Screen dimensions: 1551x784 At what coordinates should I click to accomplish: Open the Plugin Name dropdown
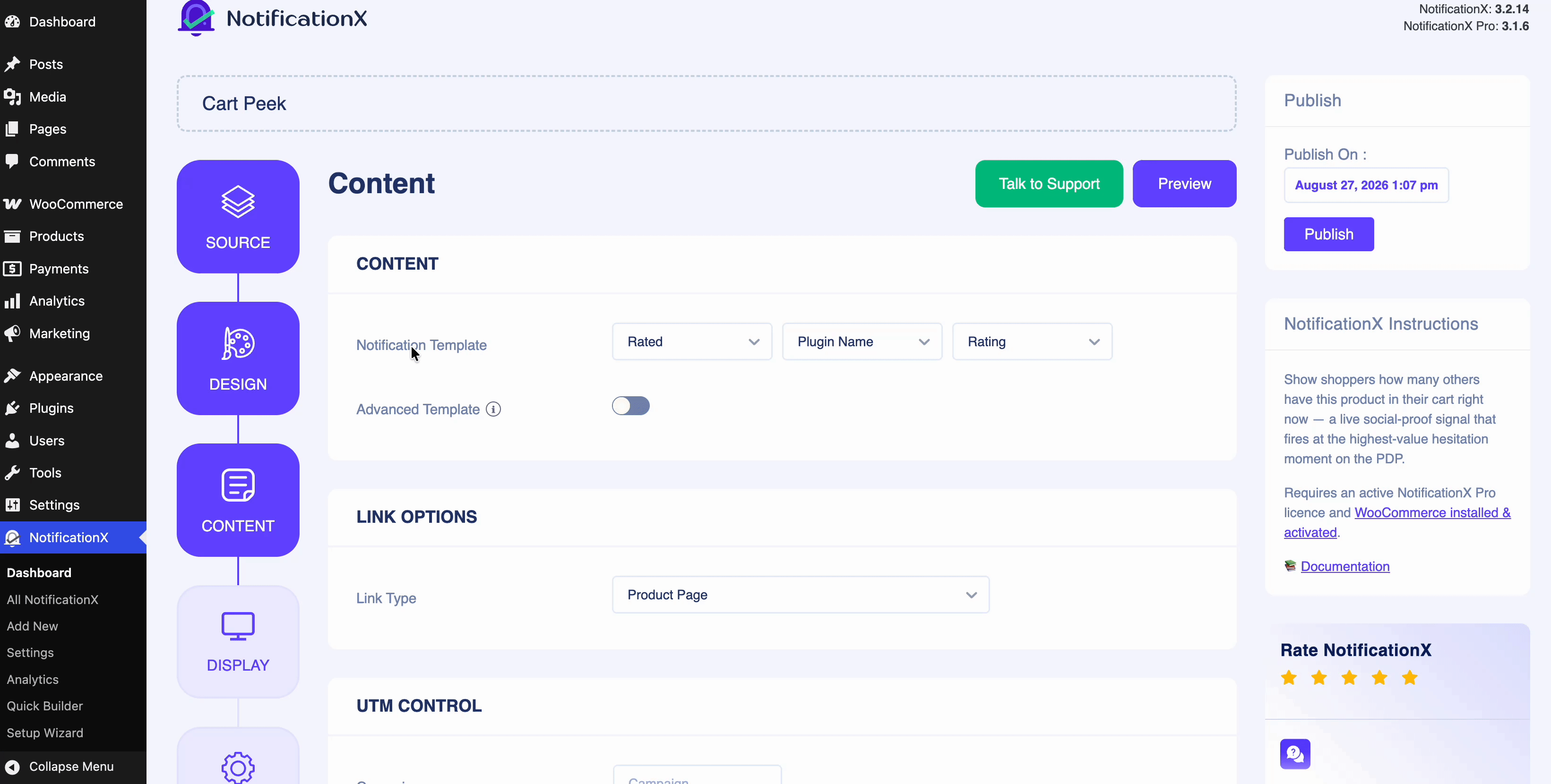862,342
